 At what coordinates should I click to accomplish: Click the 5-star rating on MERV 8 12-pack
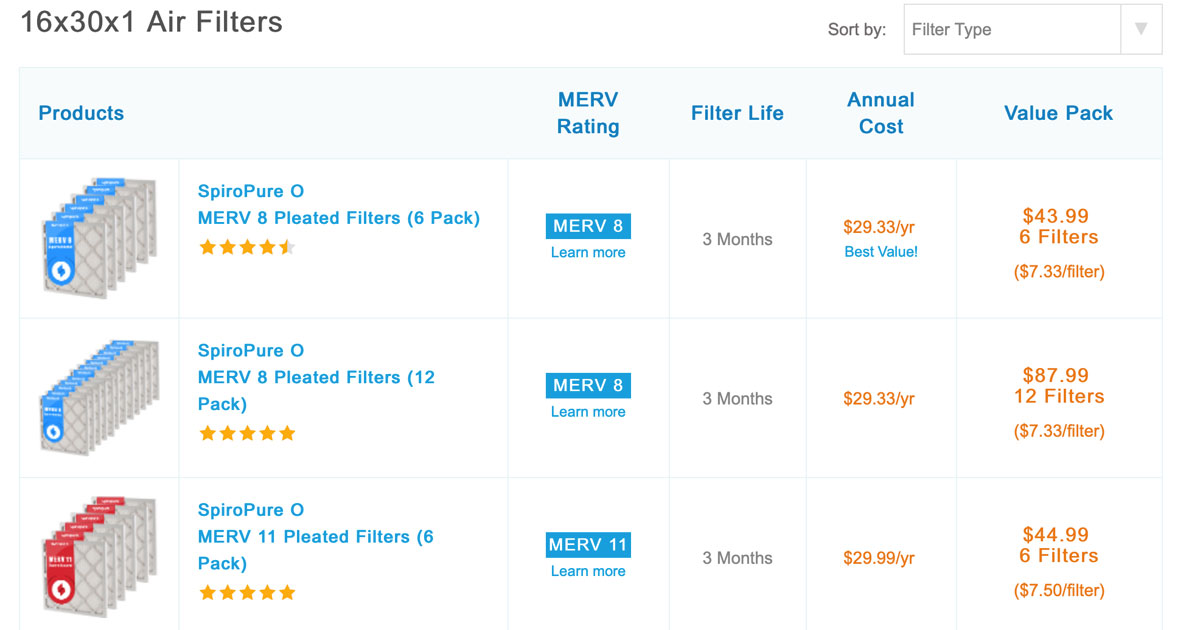[x=247, y=433]
